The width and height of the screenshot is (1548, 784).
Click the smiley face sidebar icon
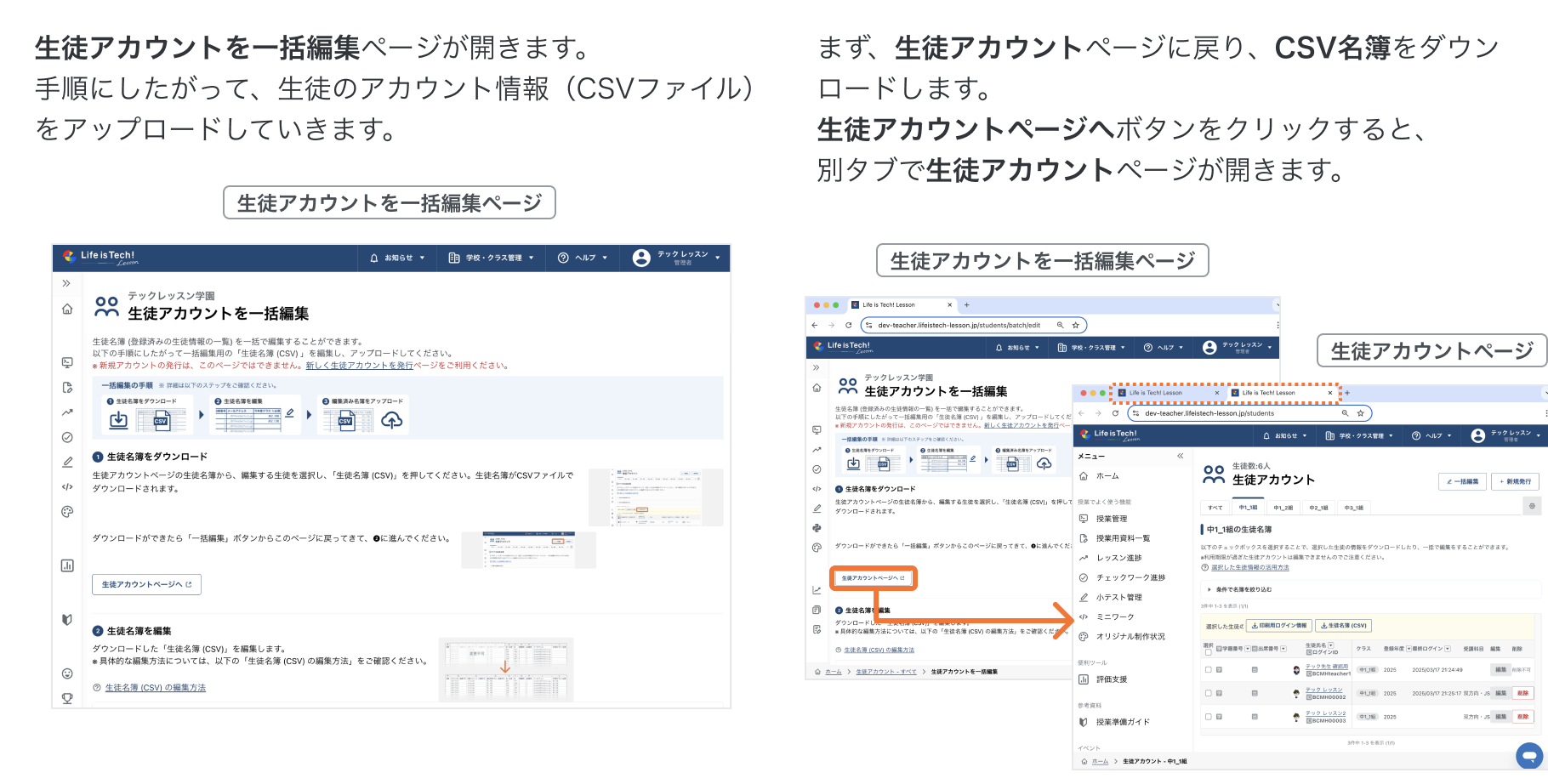pos(67,673)
